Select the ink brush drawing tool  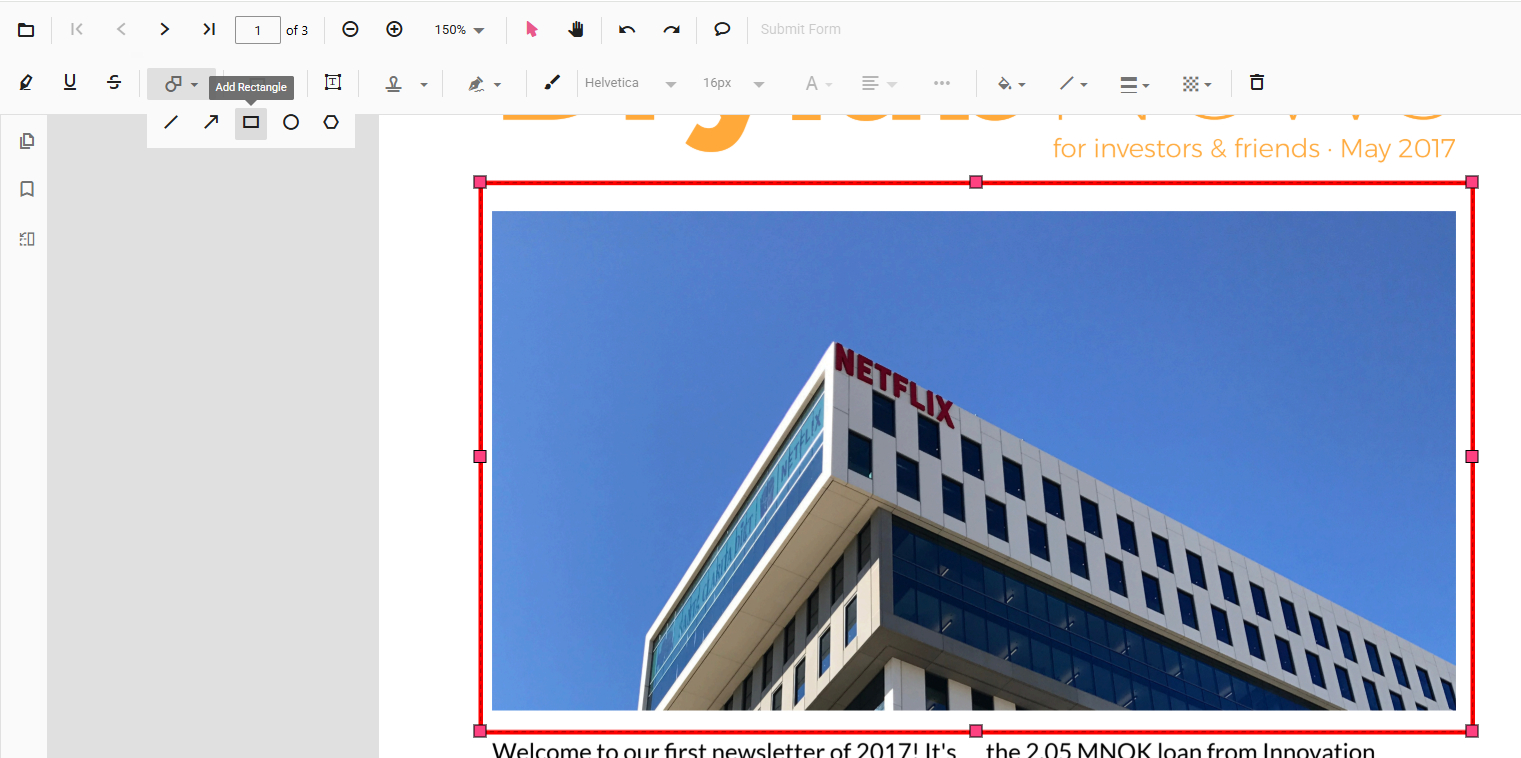552,83
